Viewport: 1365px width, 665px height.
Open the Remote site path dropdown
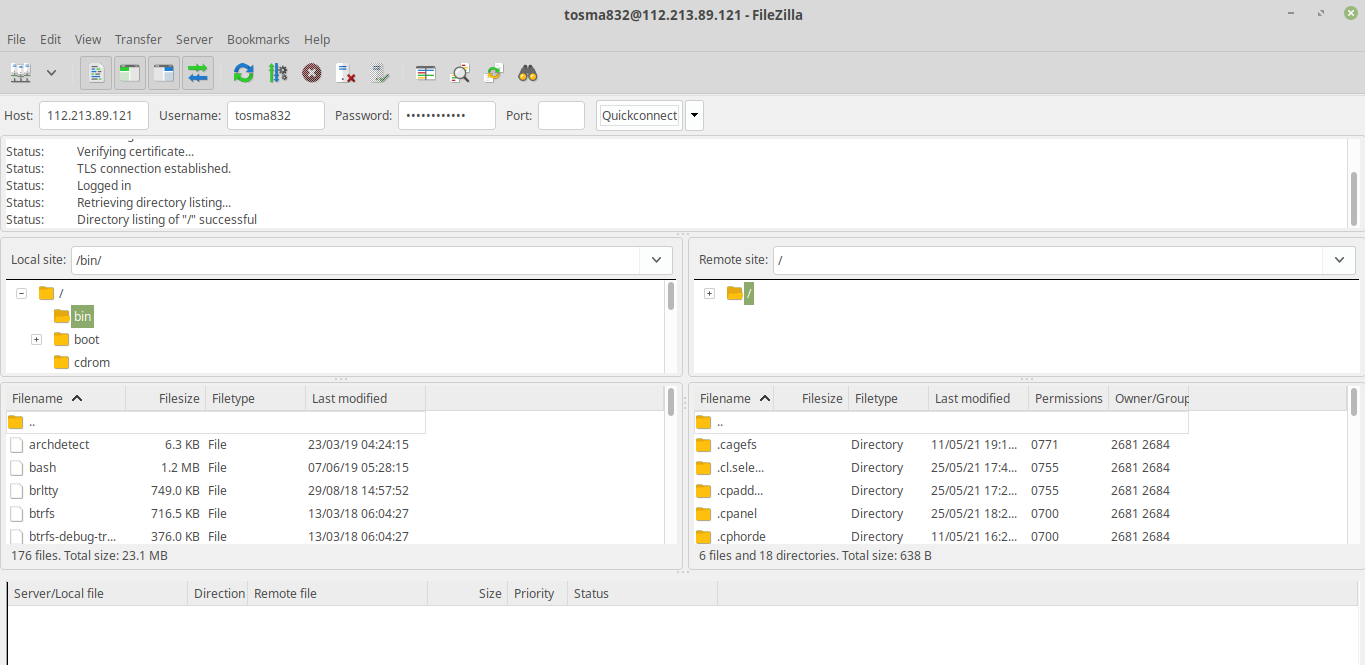click(x=1339, y=260)
